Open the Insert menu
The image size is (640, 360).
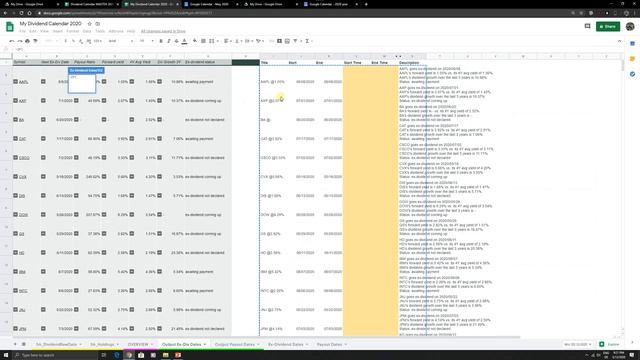pyautogui.click(x=58, y=31)
